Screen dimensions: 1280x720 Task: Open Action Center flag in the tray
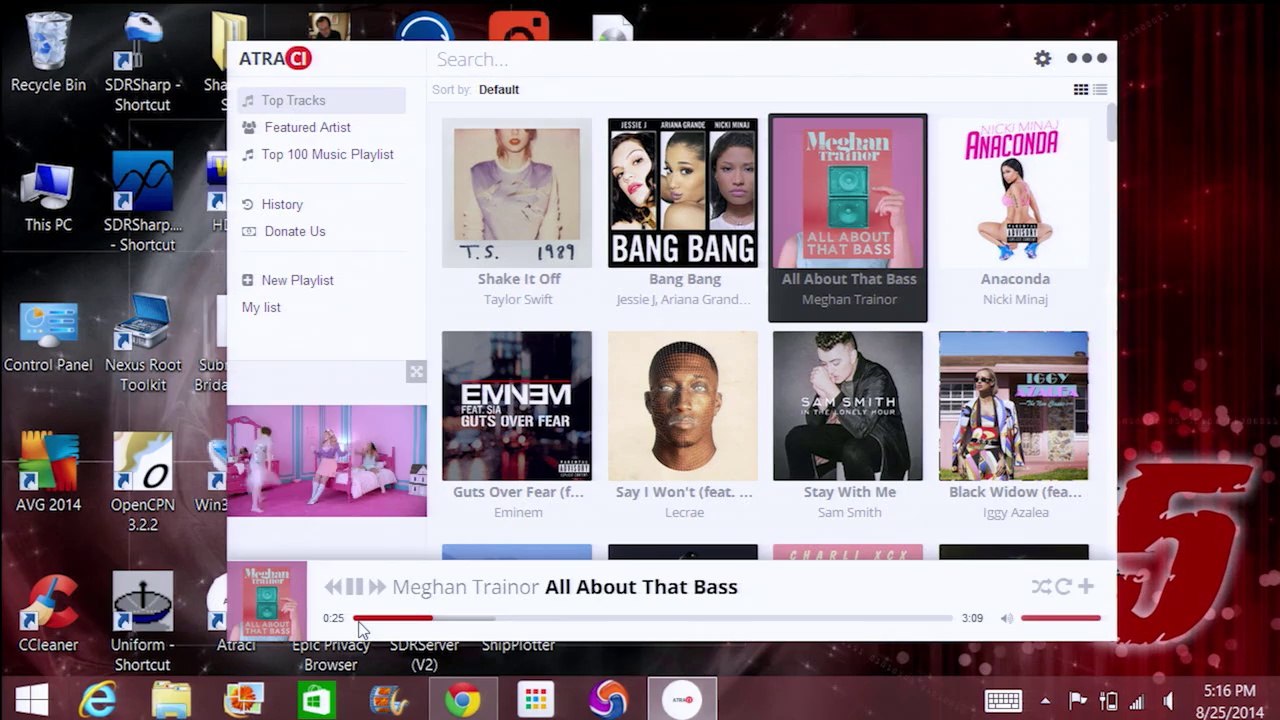point(1078,701)
